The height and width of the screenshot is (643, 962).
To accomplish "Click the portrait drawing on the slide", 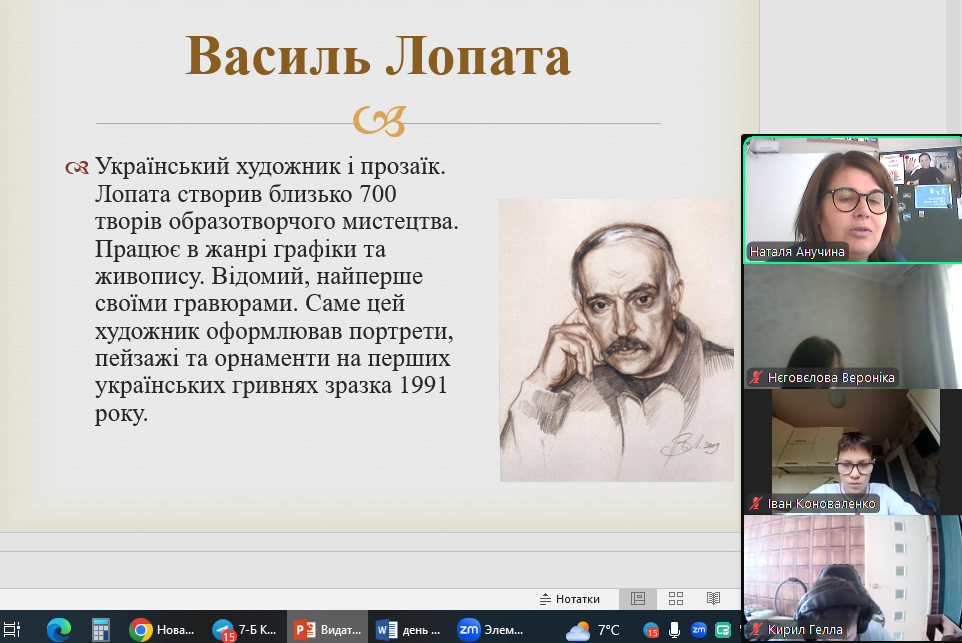I will point(617,340).
